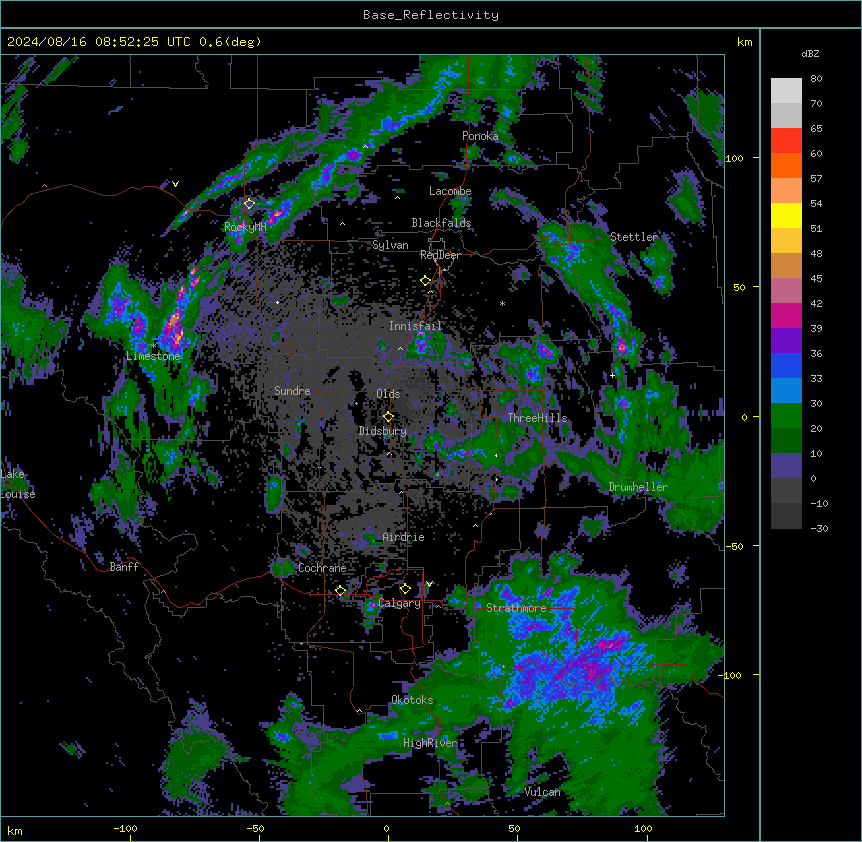Click the Olds city label
Image resolution: width=862 pixels, height=842 pixels.
pos(388,394)
